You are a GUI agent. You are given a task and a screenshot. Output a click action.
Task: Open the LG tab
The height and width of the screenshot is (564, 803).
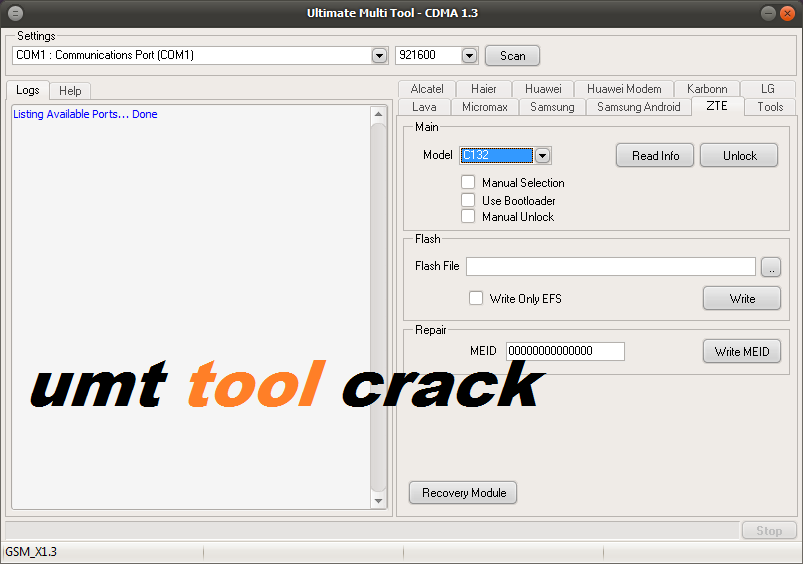tap(767, 89)
